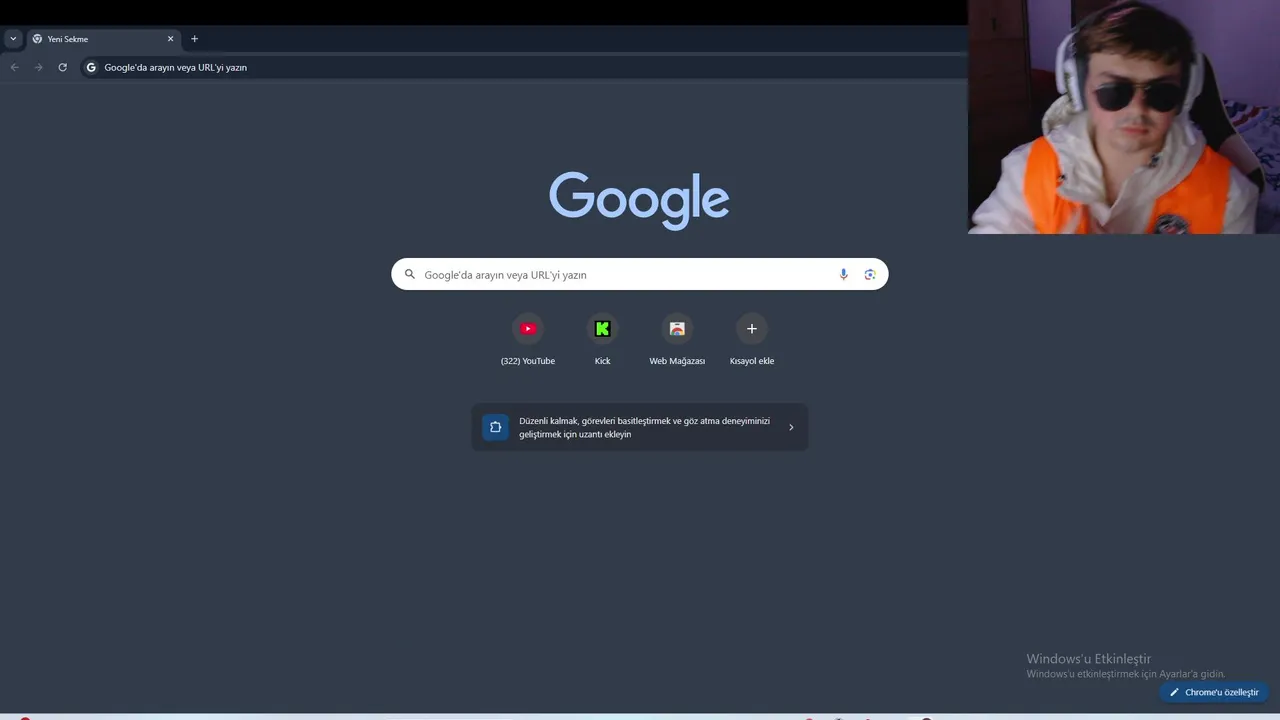
Task: Go back with the back arrow
Action: pos(14,67)
